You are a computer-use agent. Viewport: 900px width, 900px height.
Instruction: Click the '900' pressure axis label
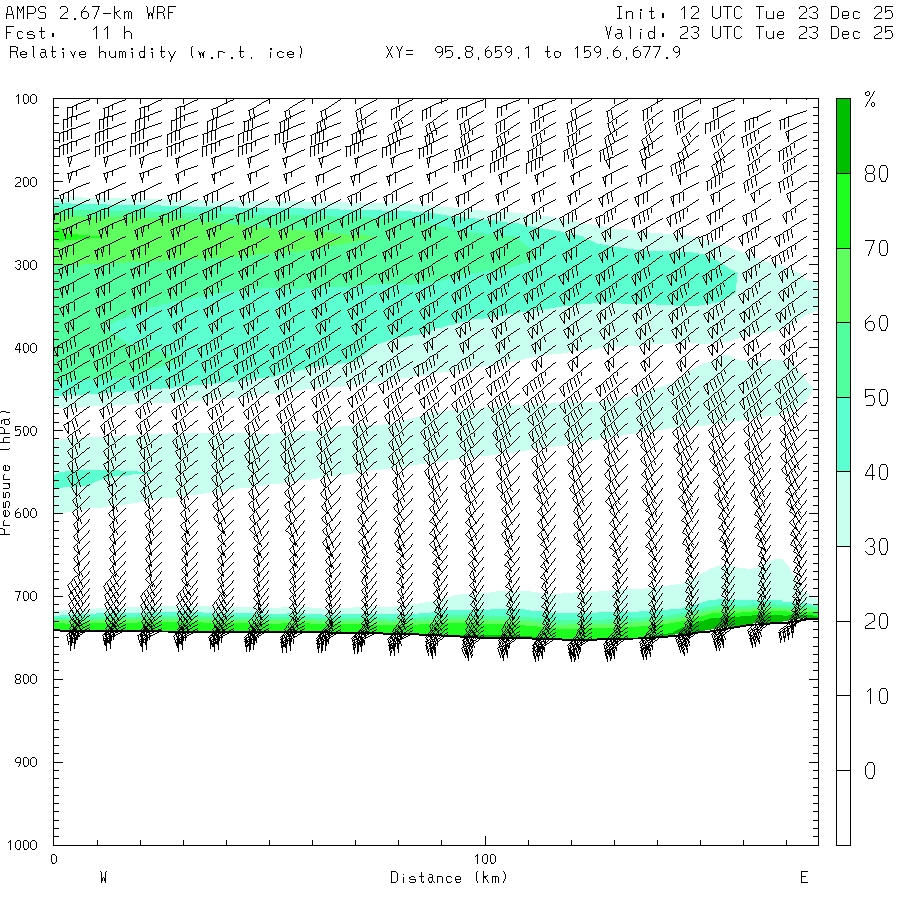(26, 762)
